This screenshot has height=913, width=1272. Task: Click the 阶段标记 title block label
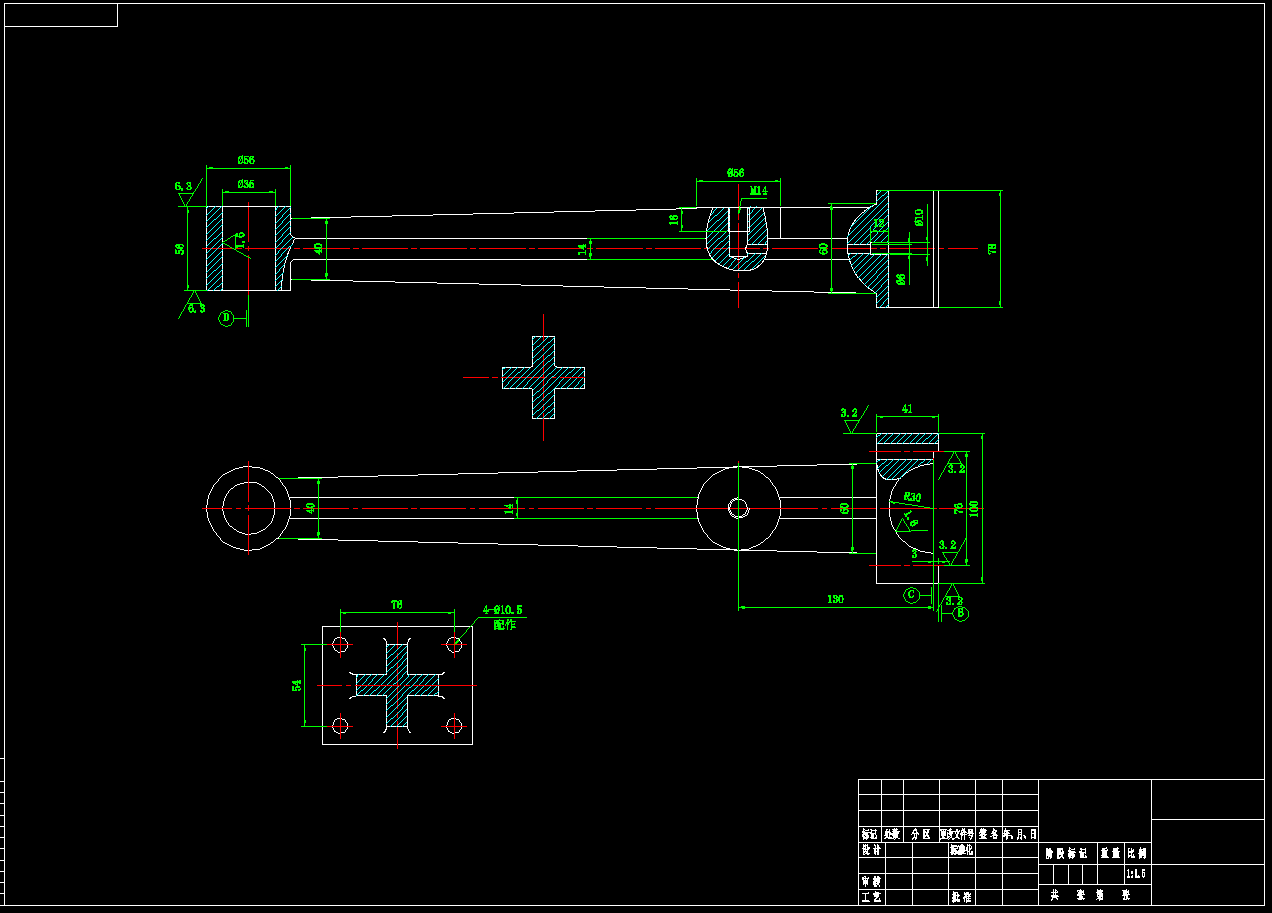coord(1066,854)
